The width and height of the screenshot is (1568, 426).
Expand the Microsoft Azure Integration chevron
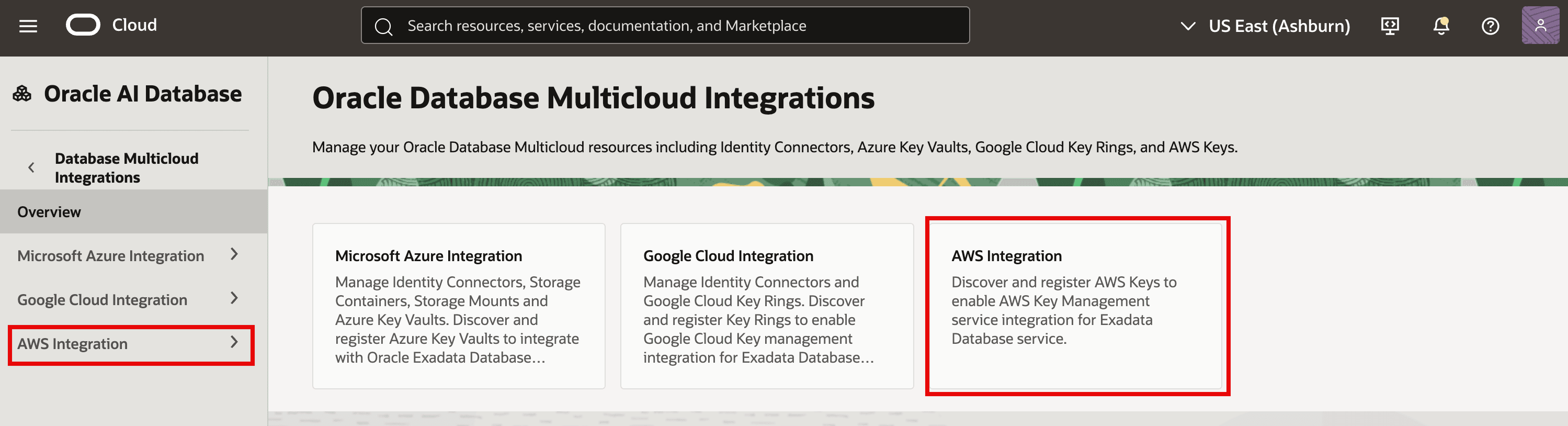tap(234, 255)
